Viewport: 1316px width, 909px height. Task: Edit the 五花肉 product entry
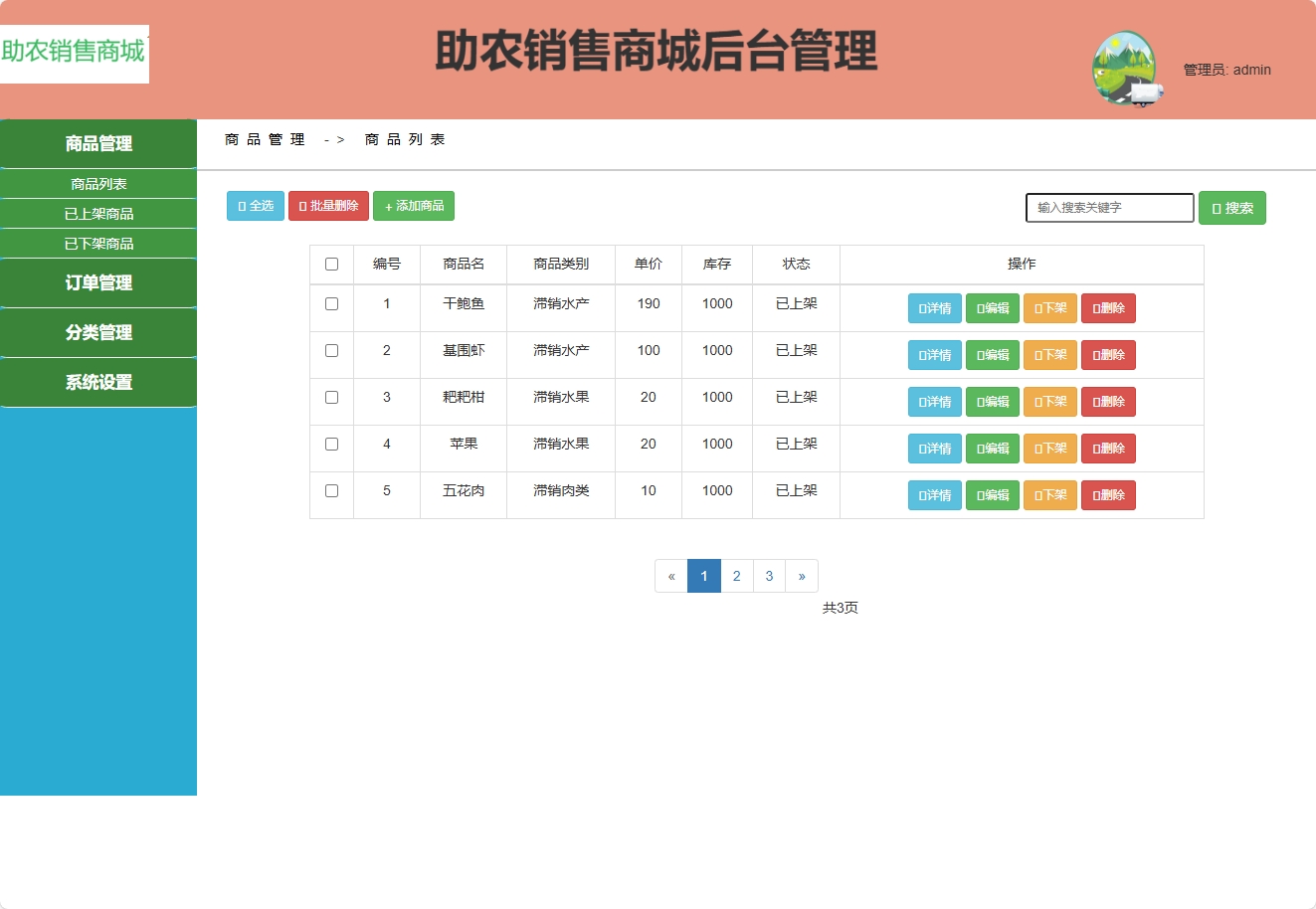click(992, 494)
